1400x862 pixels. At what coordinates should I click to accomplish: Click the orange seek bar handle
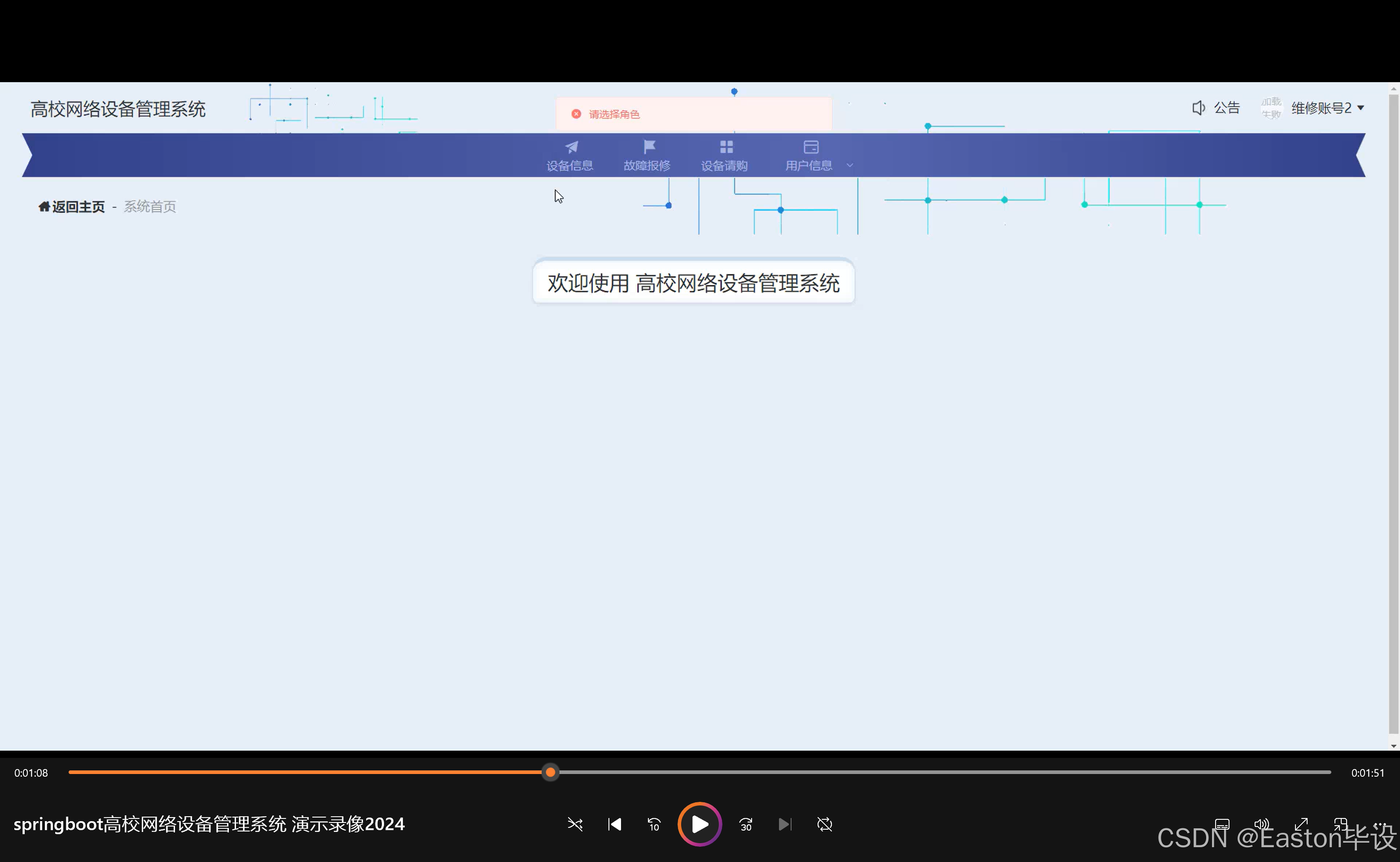pos(551,773)
